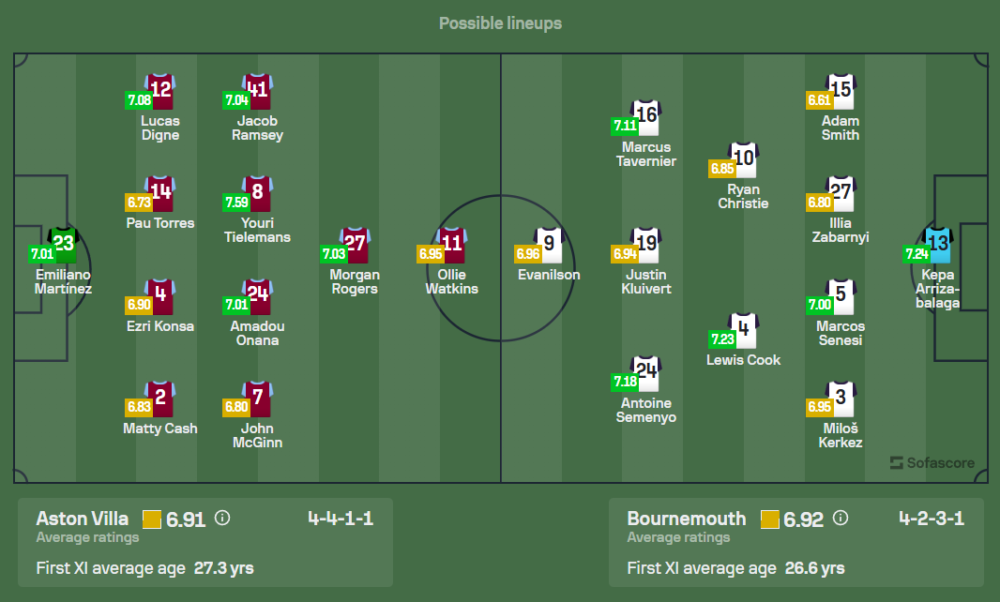Viewport: 1000px width, 602px height.
Task: Open Ryan Christie's number 10 jersey
Action: pyautogui.click(x=744, y=157)
